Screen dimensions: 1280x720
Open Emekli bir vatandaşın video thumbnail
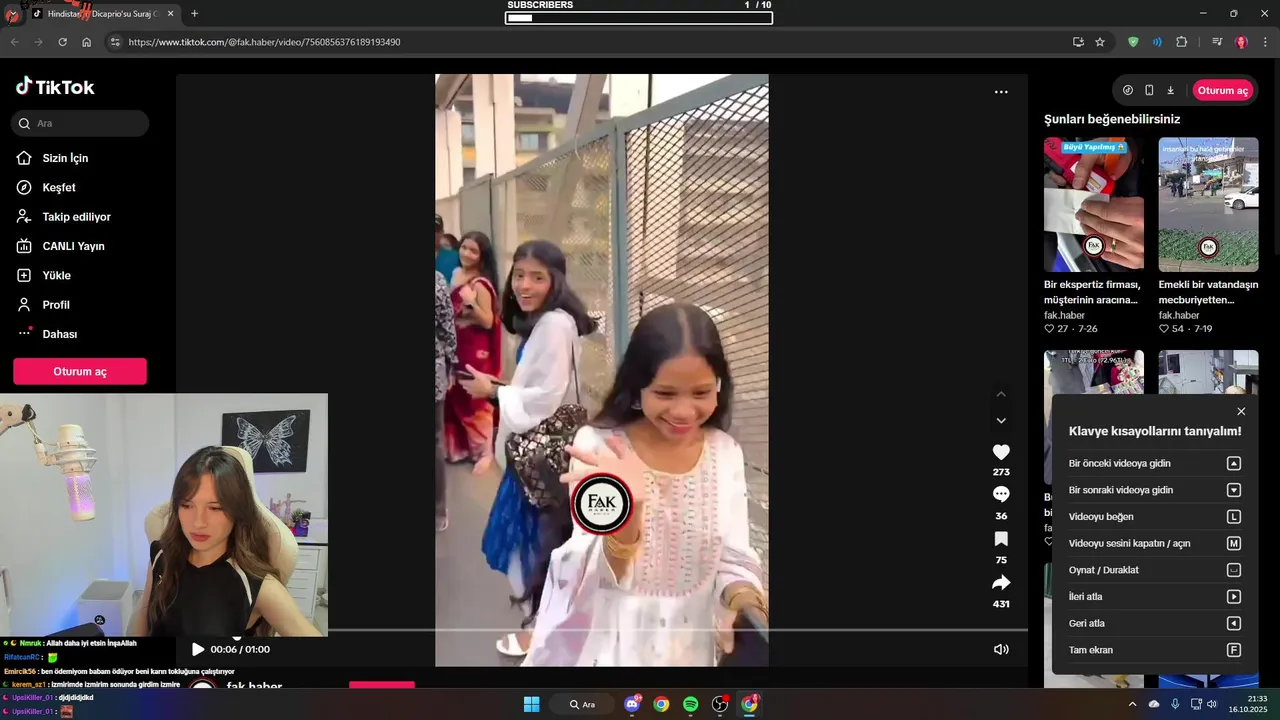click(1208, 205)
